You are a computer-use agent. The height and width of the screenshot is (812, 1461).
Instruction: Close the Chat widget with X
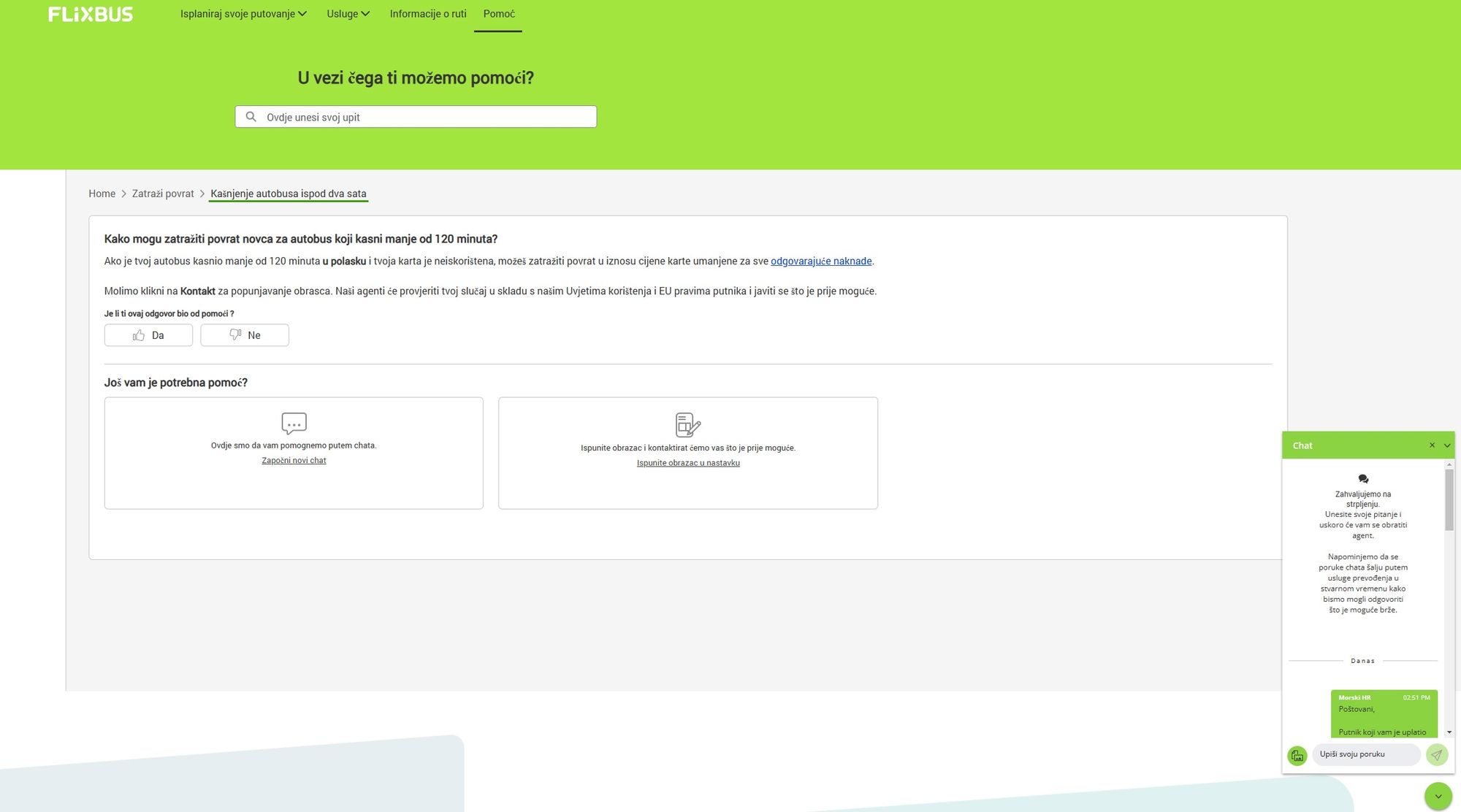1432,445
